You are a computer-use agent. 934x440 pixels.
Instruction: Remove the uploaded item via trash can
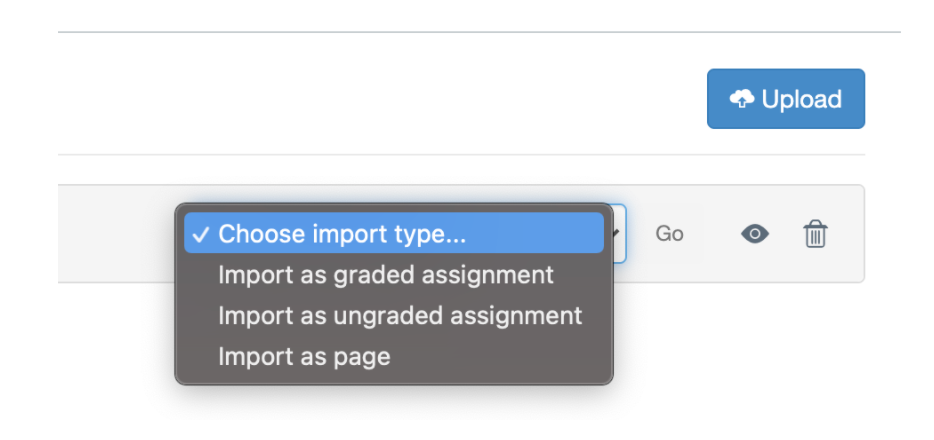point(815,234)
